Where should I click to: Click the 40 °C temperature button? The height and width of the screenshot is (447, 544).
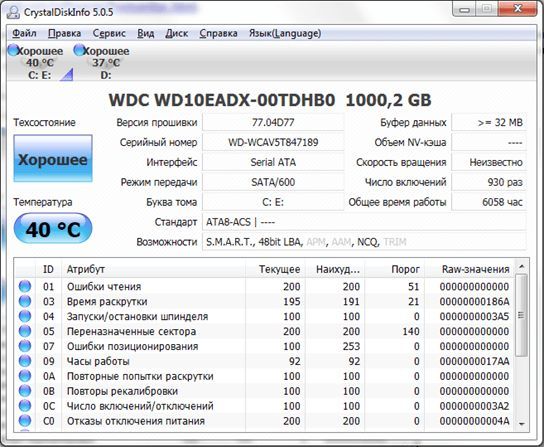tap(53, 229)
